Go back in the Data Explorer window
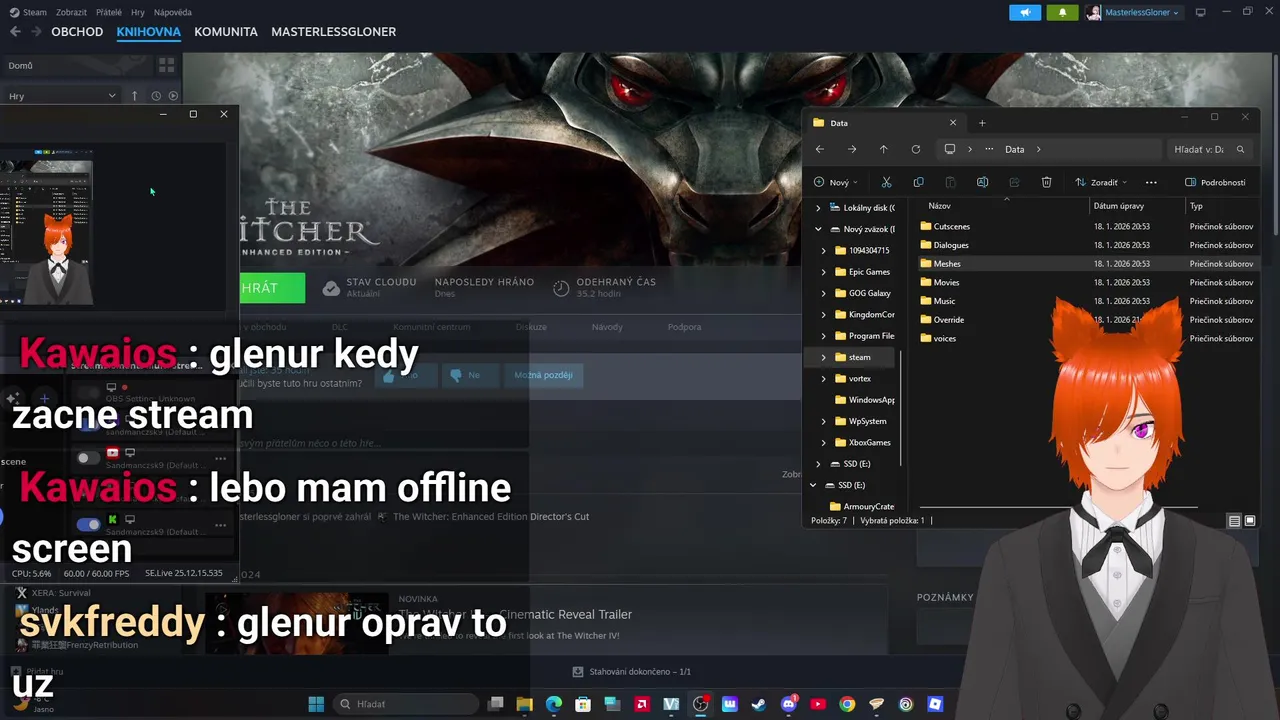The height and width of the screenshot is (720, 1280). [820, 149]
